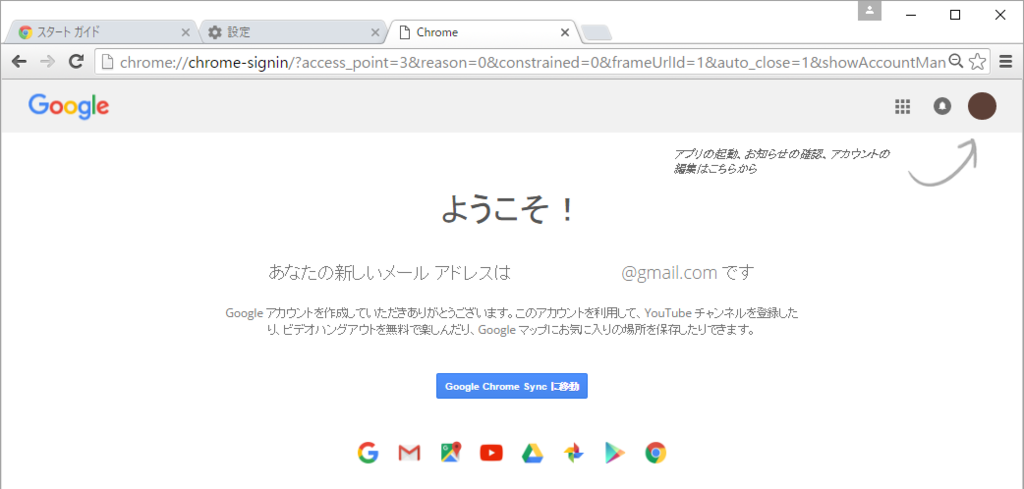Open the Google Photos pinwheel icon
Viewport: 1024px width, 489px height.
[x=573, y=452]
